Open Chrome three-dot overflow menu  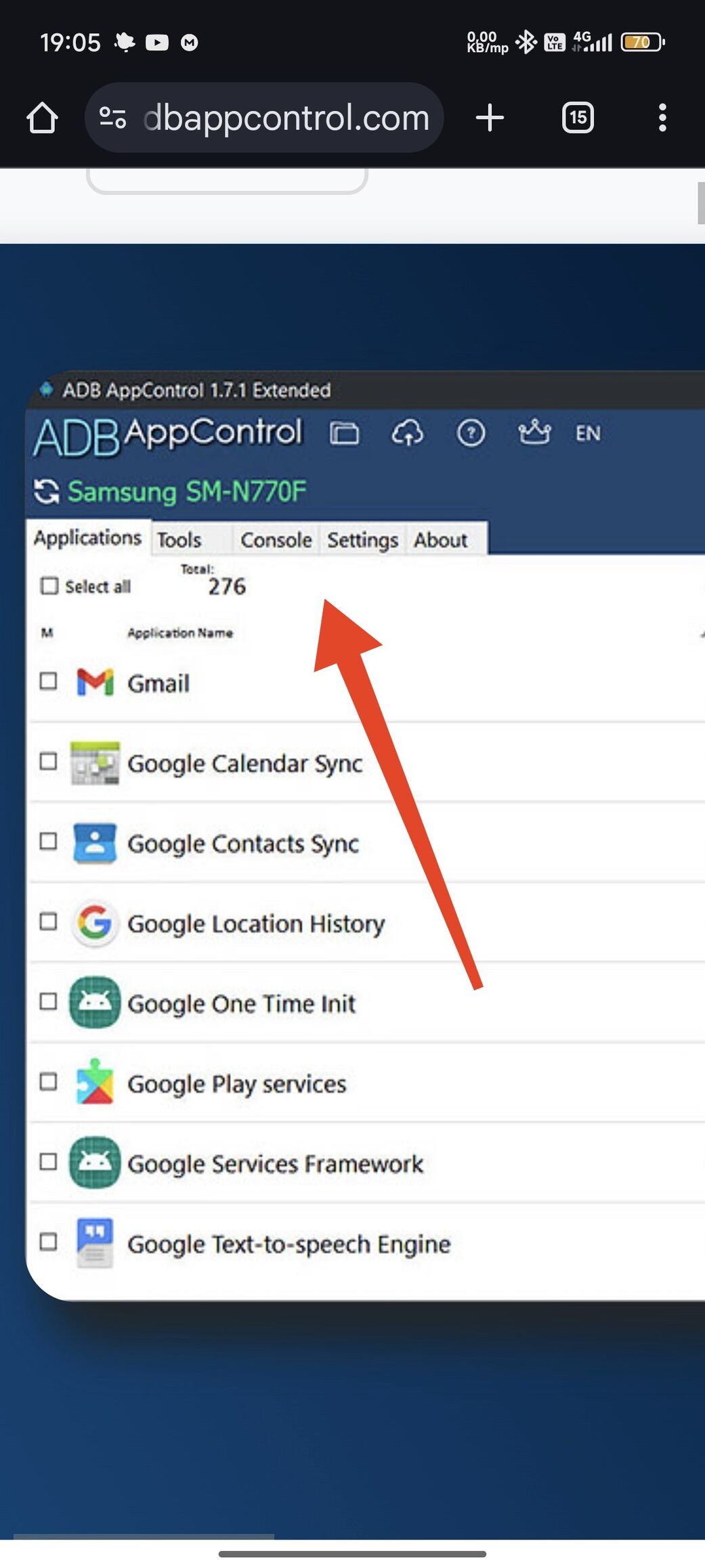tap(662, 118)
